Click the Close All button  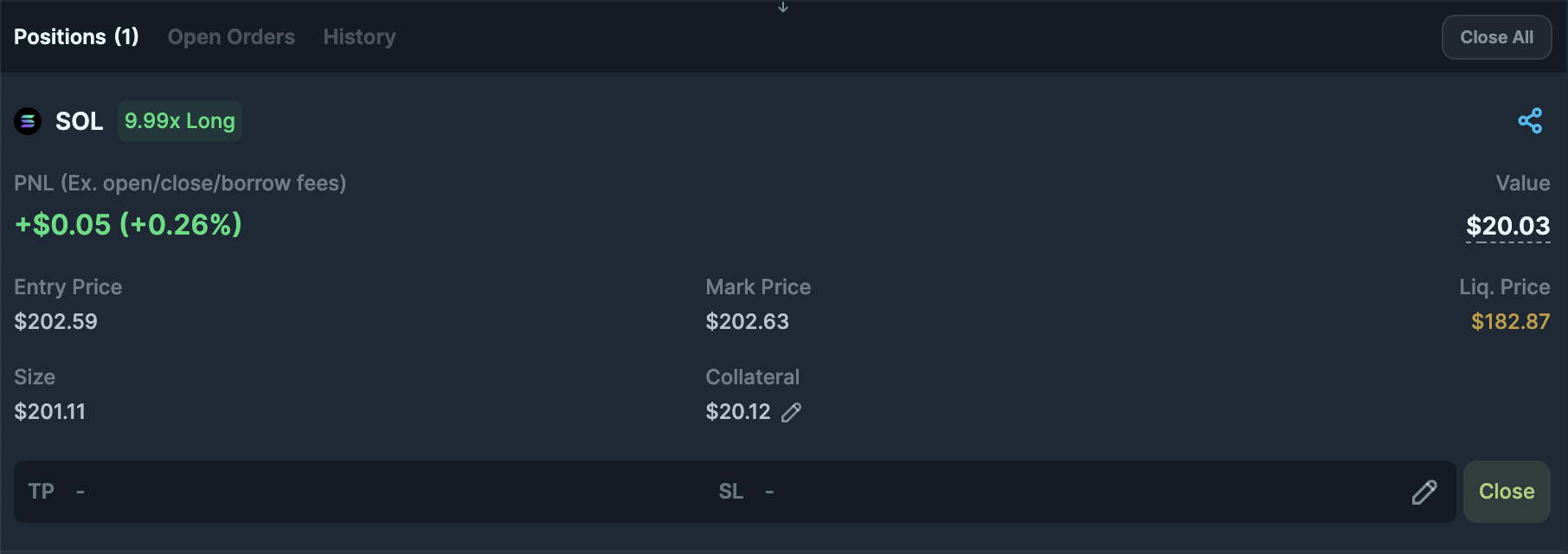pos(1496,37)
